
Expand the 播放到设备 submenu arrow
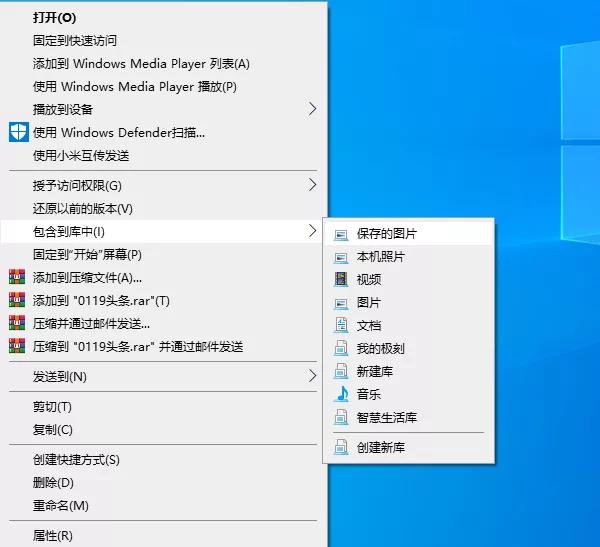coord(313,109)
